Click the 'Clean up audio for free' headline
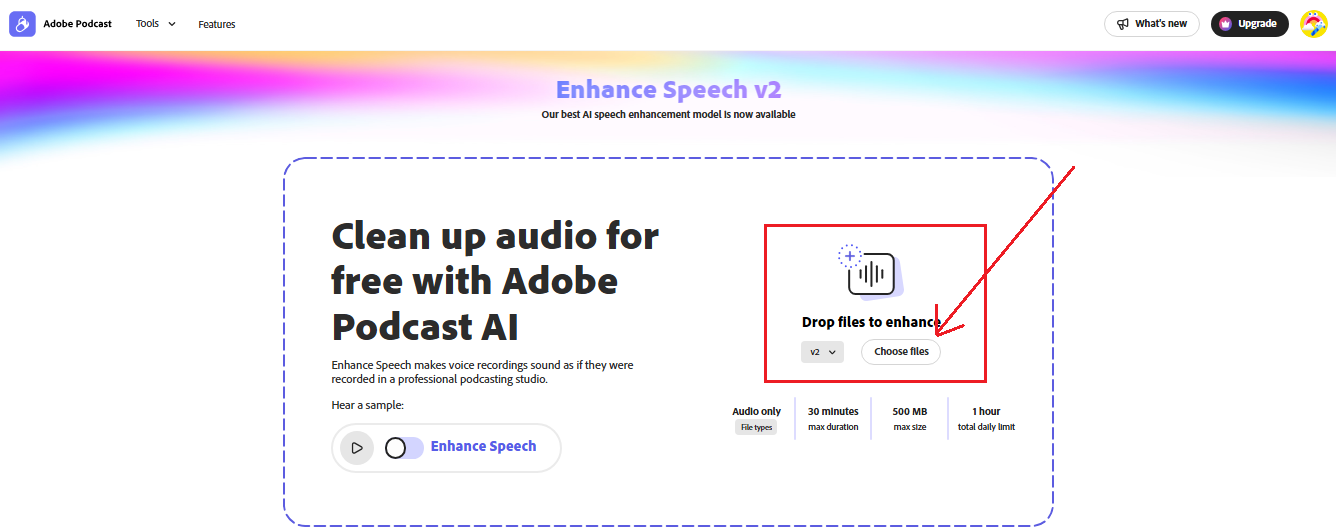The image size is (1336, 530). [x=495, y=282]
